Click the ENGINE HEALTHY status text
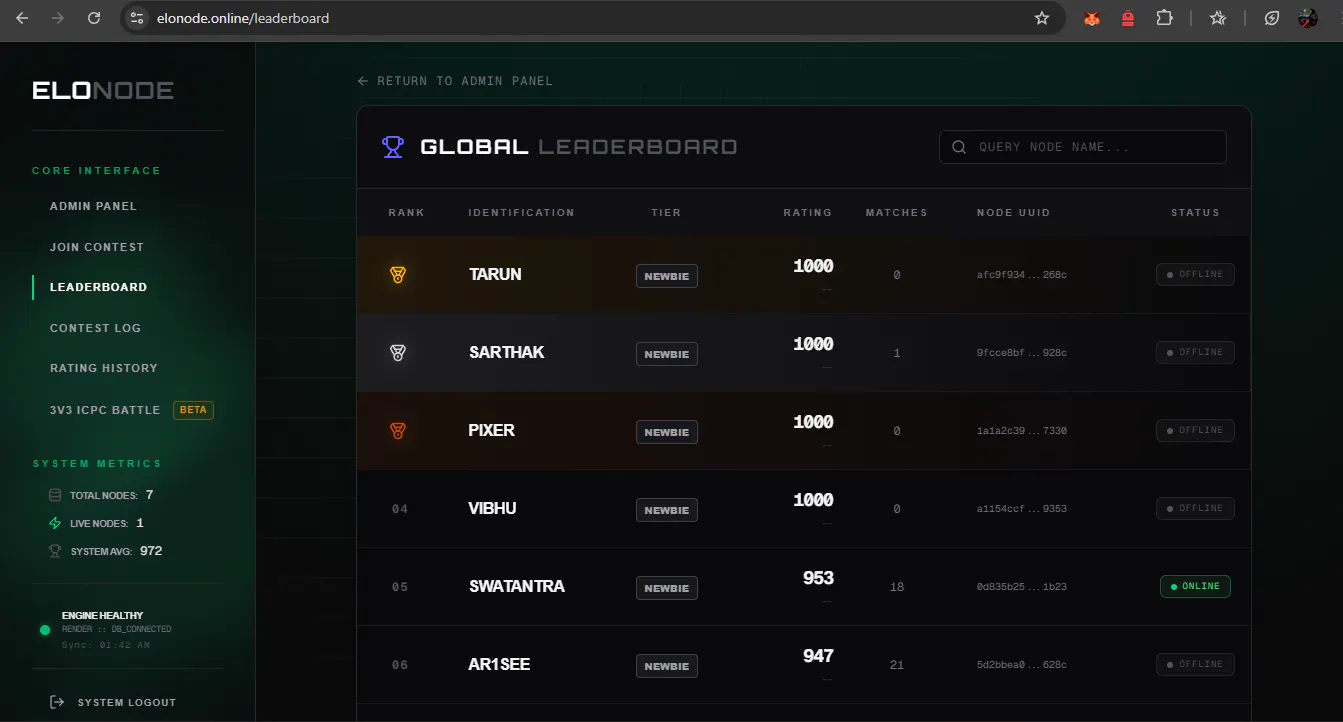This screenshot has height=722, width=1343. pyautogui.click(x=102, y=616)
